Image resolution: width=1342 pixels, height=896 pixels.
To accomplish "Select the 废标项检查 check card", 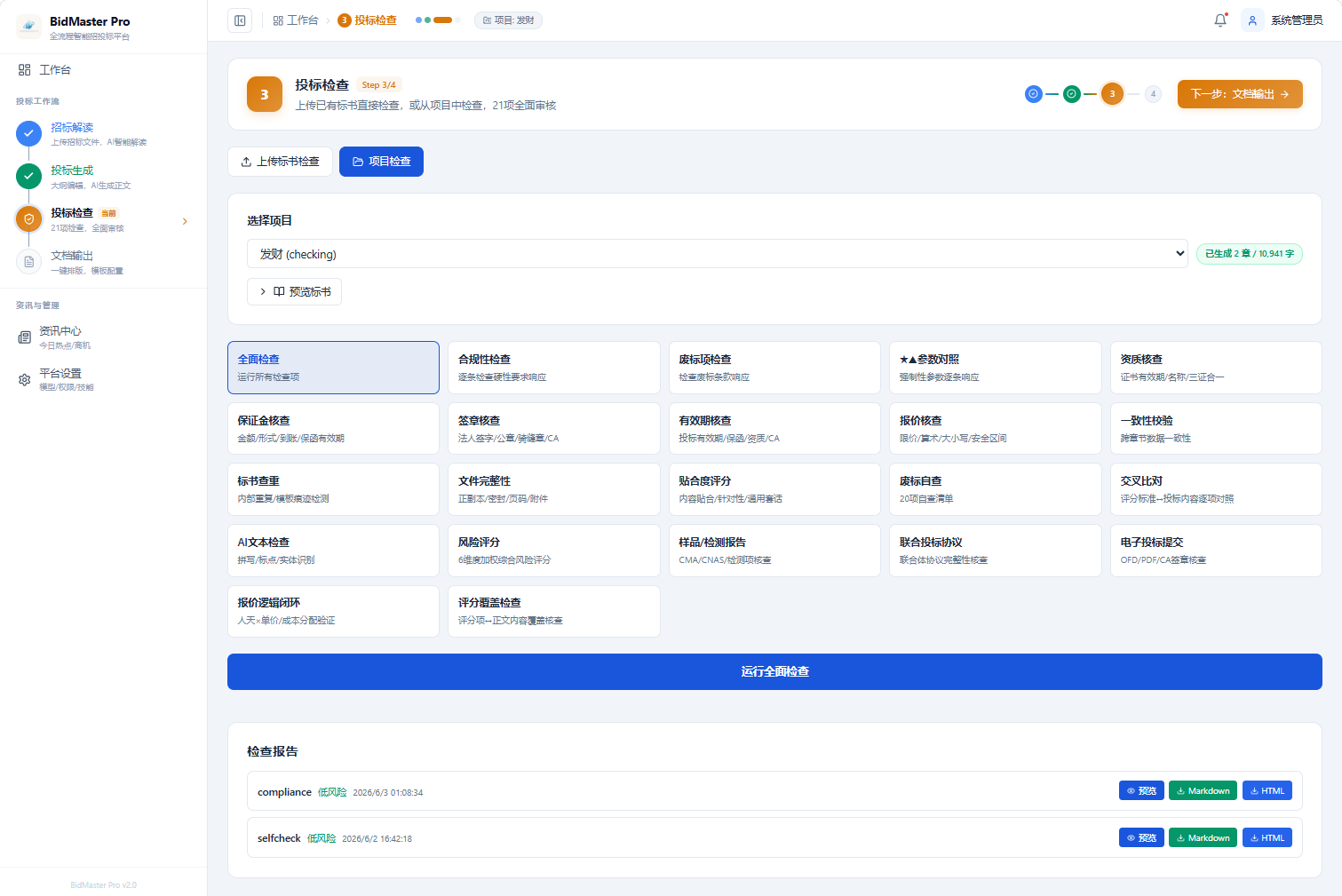I will [x=774, y=368].
